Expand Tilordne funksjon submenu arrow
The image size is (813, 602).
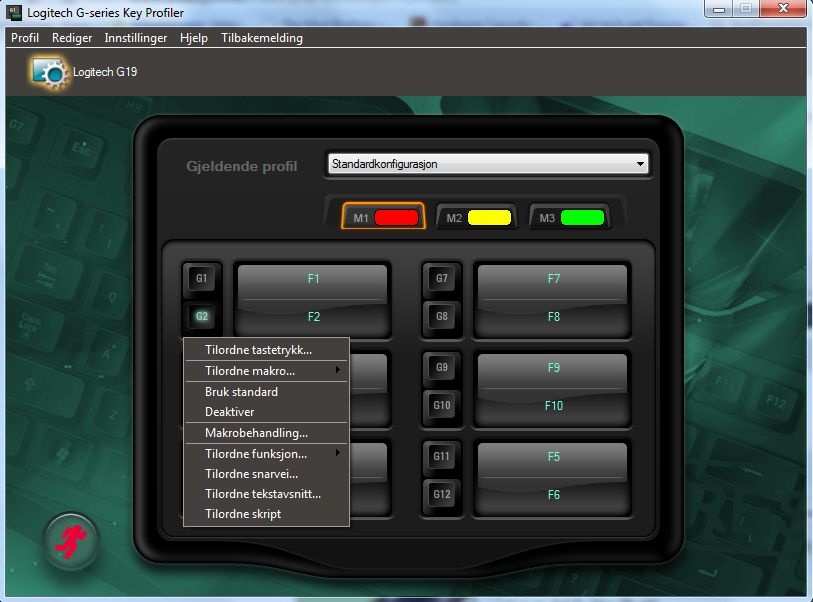[338, 453]
